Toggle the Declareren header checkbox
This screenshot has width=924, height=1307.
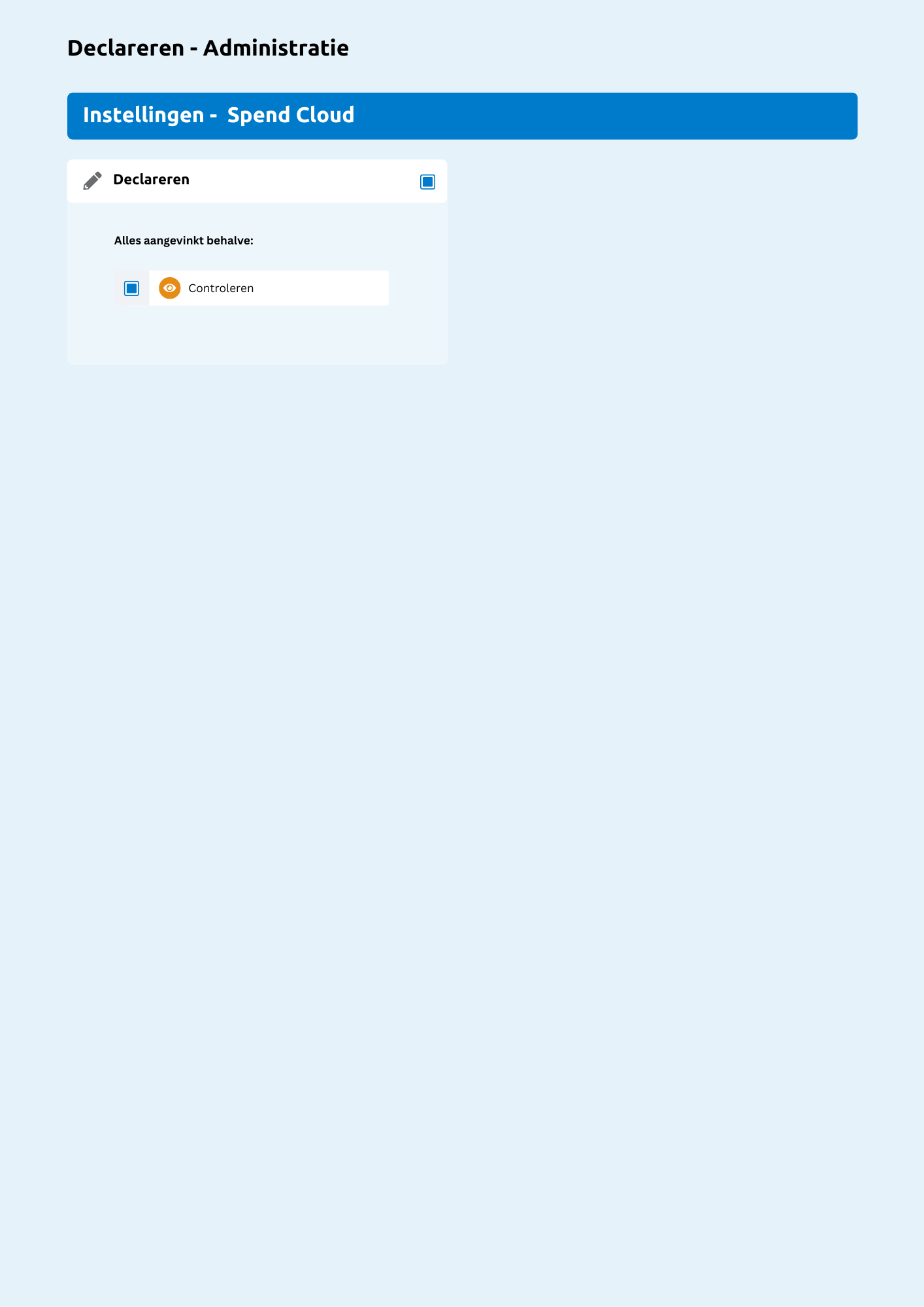[x=428, y=182]
